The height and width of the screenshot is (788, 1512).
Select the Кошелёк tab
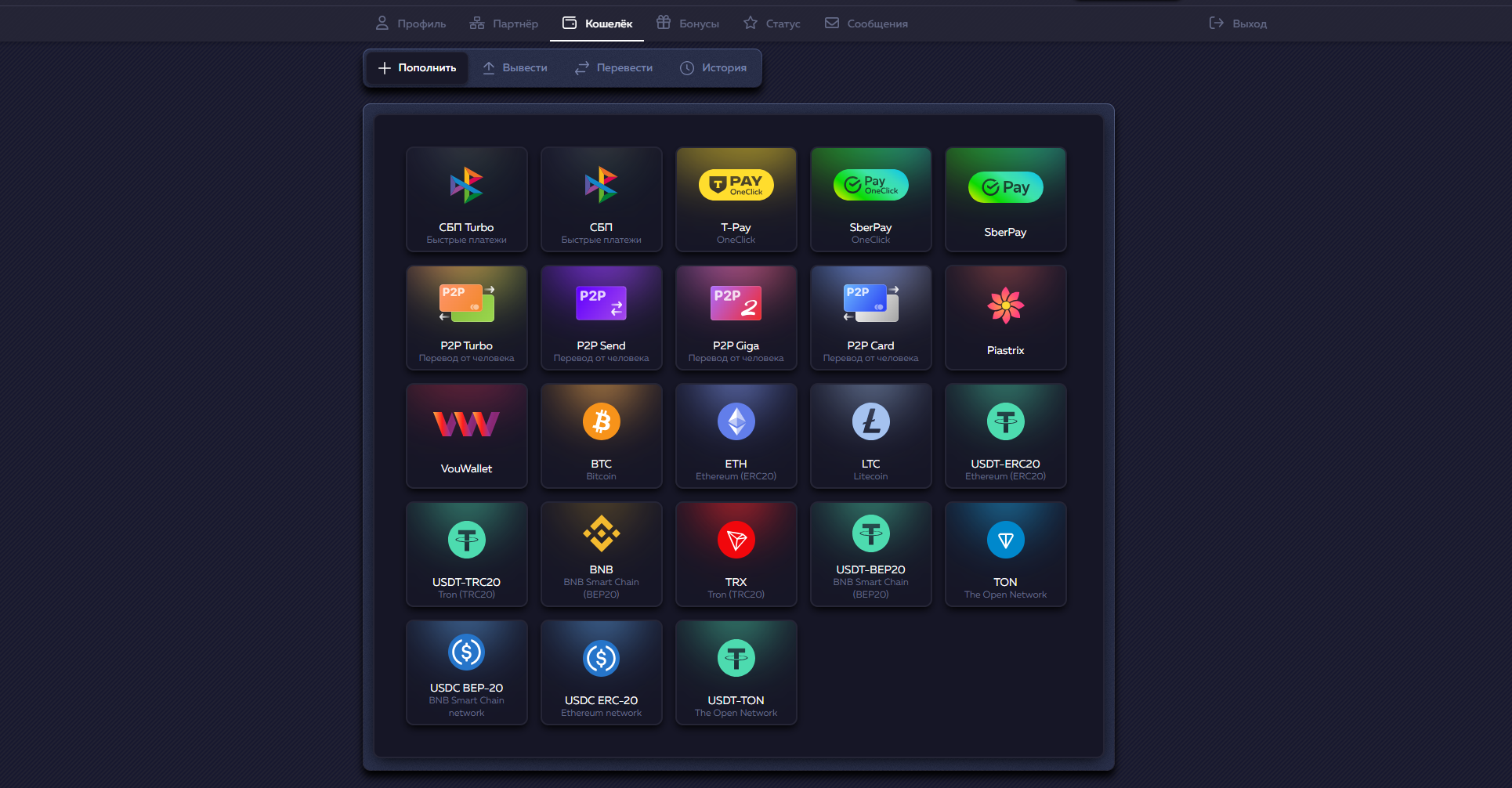click(597, 23)
